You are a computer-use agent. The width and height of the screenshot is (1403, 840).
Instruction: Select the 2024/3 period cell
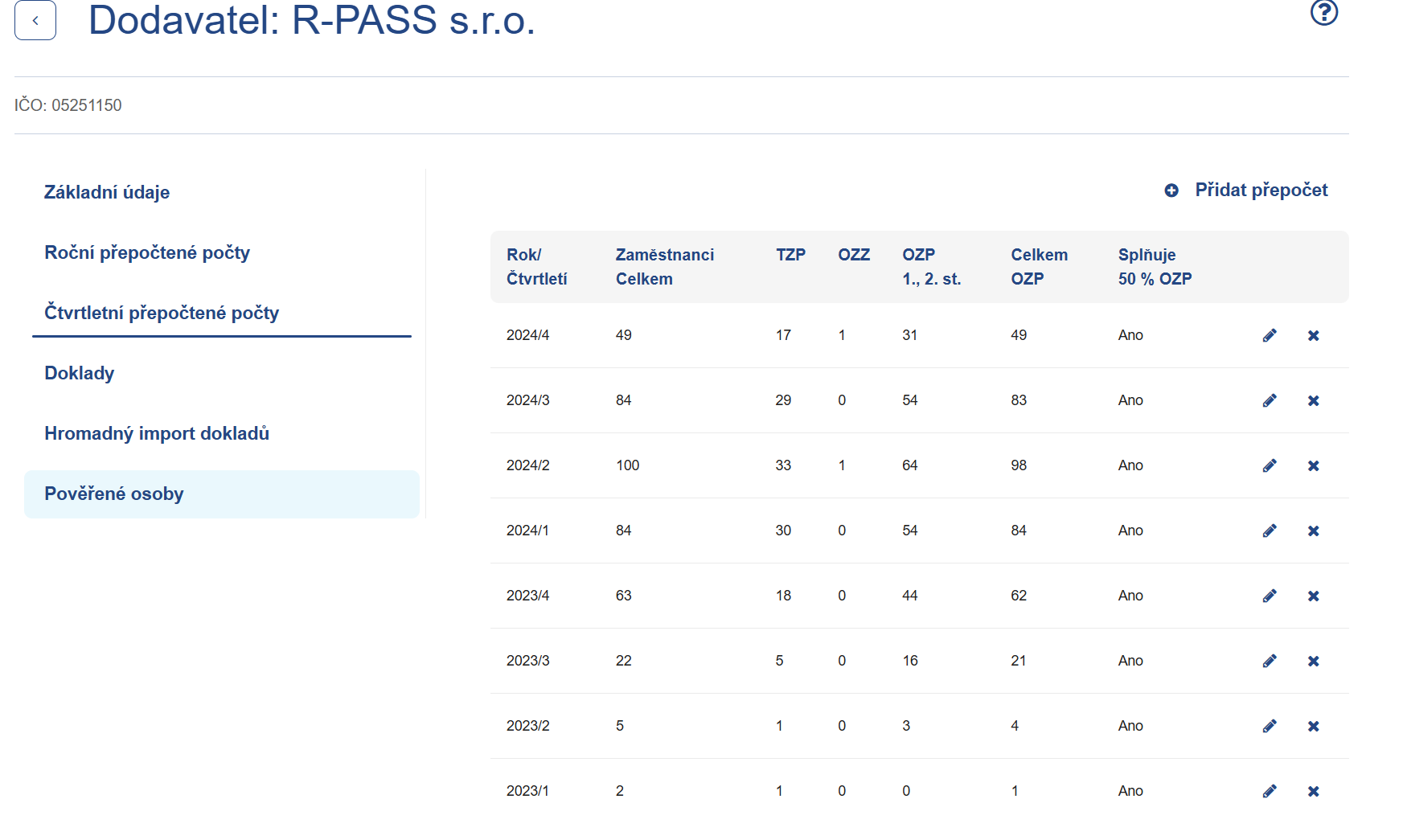pos(527,400)
